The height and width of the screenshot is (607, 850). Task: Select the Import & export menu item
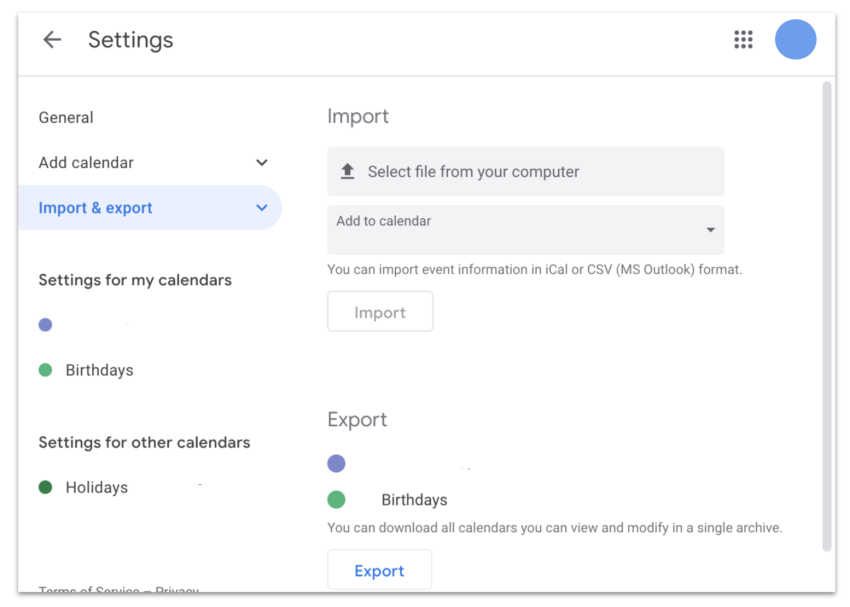pyautogui.click(x=150, y=208)
